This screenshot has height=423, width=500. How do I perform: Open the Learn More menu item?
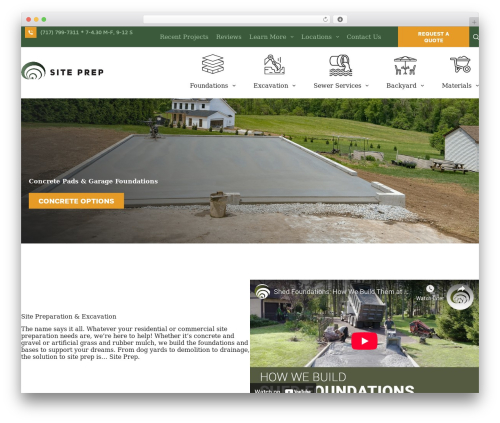268,37
